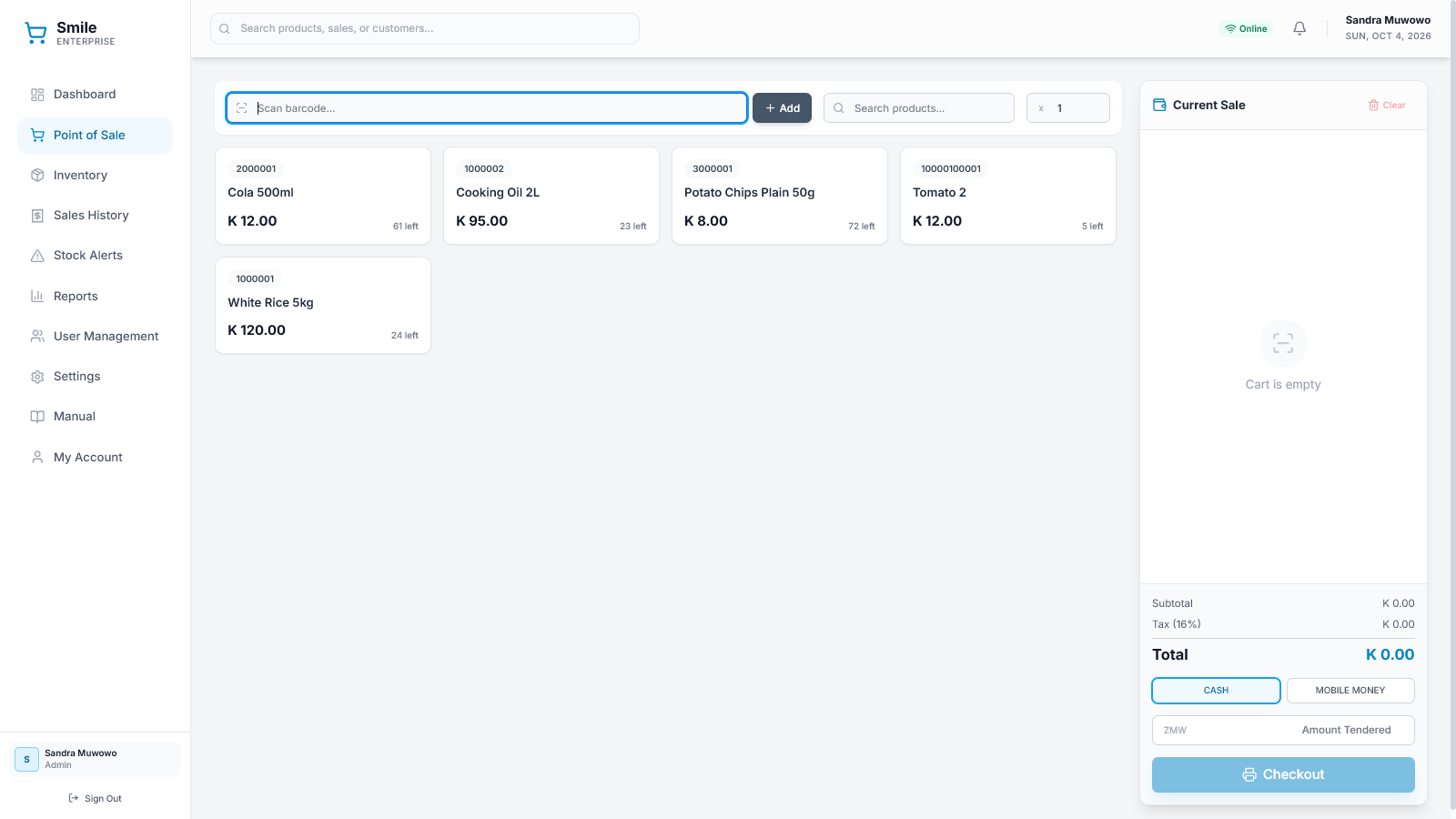
Task: Click the Add barcode button
Action: click(782, 108)
